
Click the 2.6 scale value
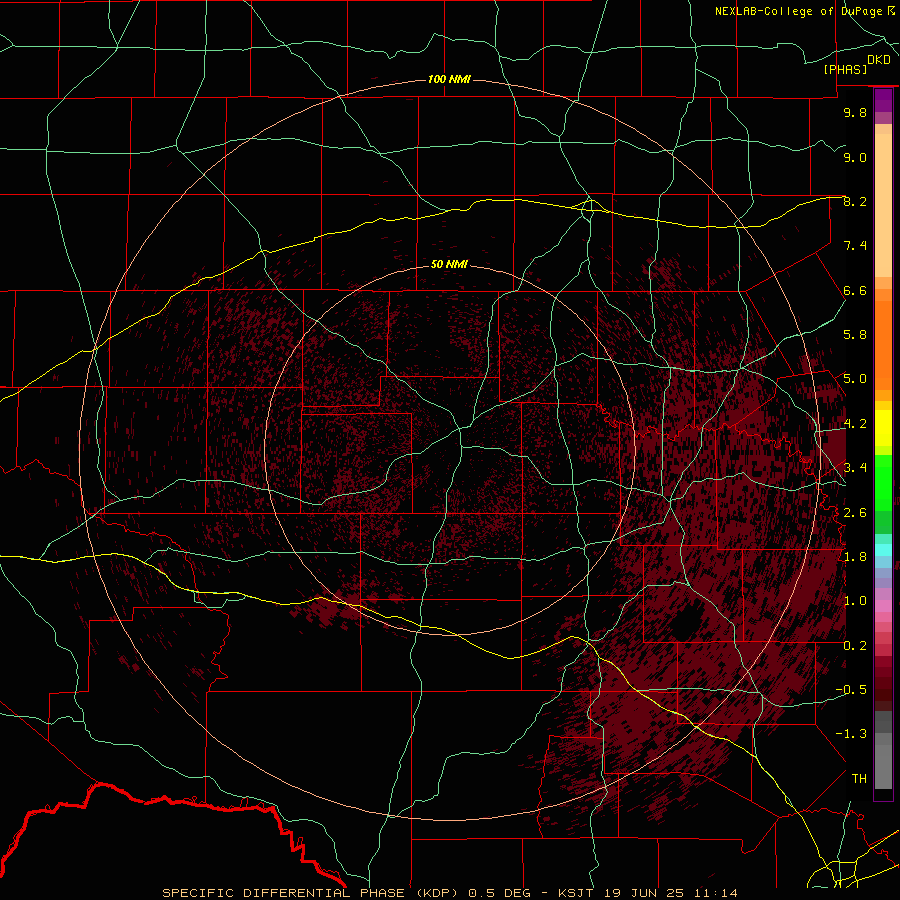(855, 513)
